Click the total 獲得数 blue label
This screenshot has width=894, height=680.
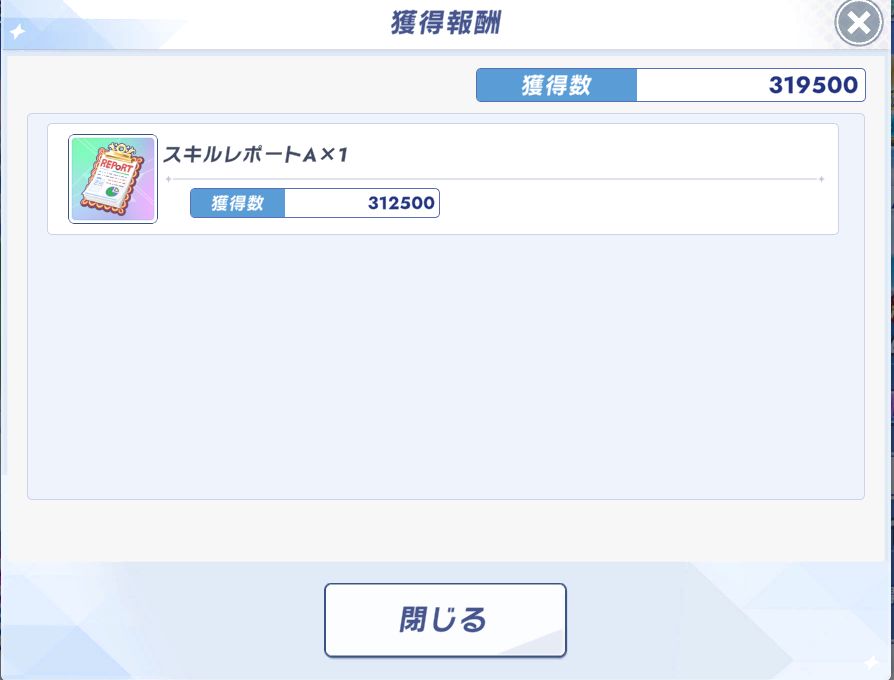tap(556, 85)
